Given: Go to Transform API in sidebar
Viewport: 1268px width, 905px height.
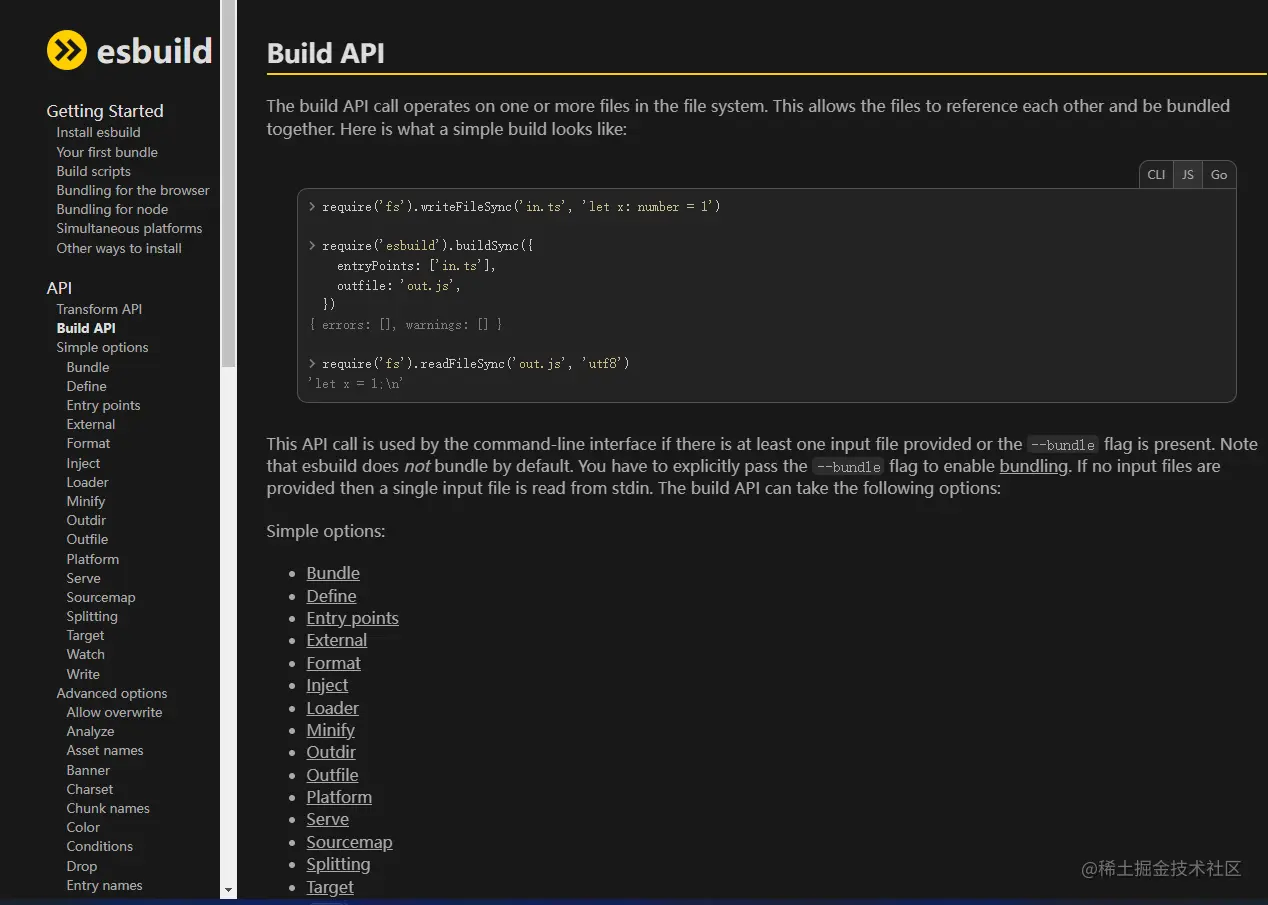Looking at the screenshot, I should tap(99, 309).
